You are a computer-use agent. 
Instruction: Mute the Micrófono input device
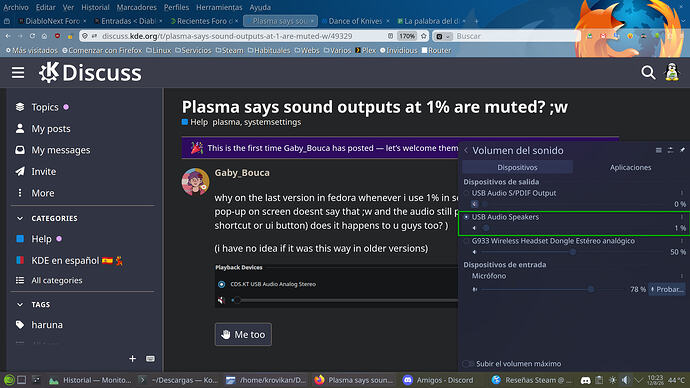pos(474,289)
